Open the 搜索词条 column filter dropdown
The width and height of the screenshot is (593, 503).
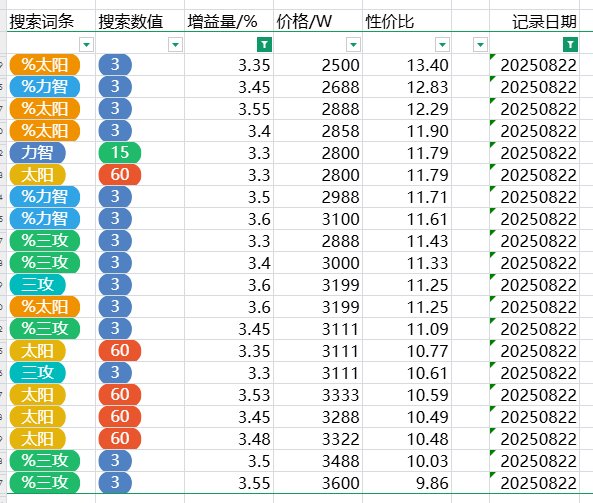coord(87,45)
